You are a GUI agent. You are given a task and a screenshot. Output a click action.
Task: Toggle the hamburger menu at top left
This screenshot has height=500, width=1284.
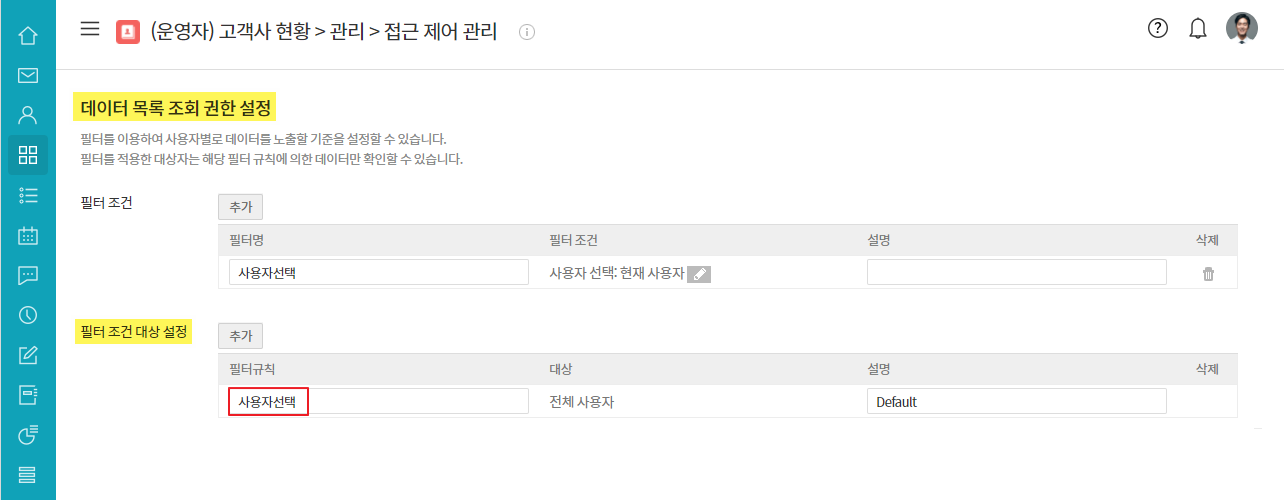[x=90, y=29]
